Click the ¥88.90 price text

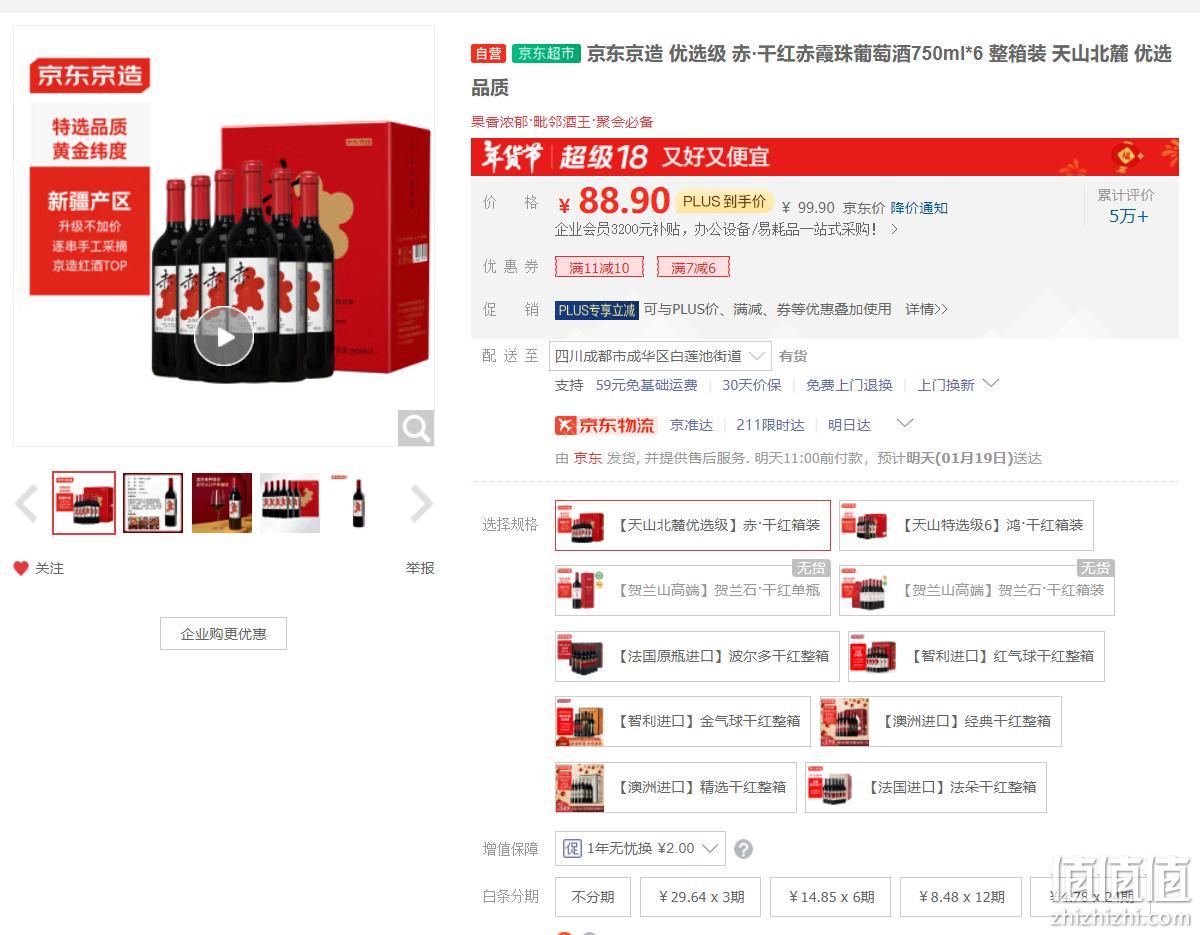614,201
